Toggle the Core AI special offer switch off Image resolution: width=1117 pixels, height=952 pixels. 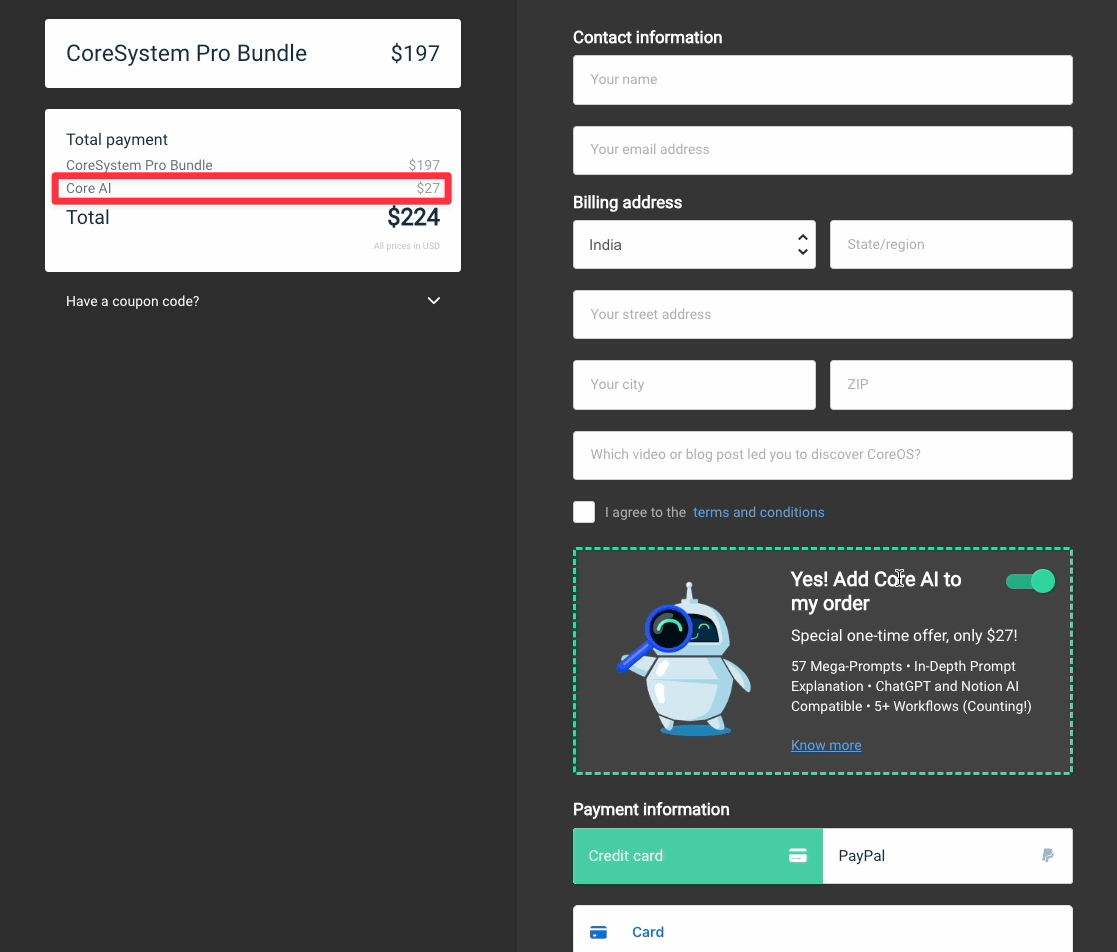coord(1030,580)
